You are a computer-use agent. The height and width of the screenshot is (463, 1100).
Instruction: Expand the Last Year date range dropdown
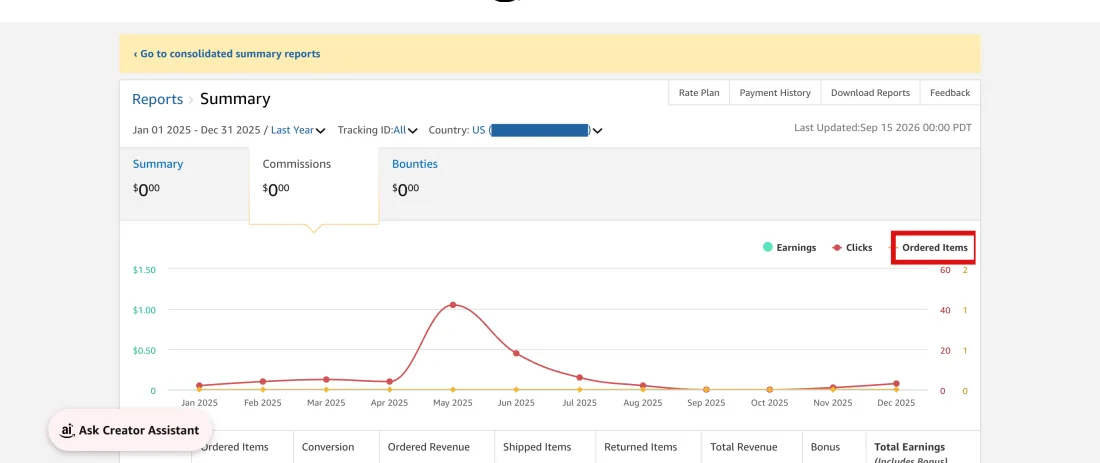click(x=298, y=130)
